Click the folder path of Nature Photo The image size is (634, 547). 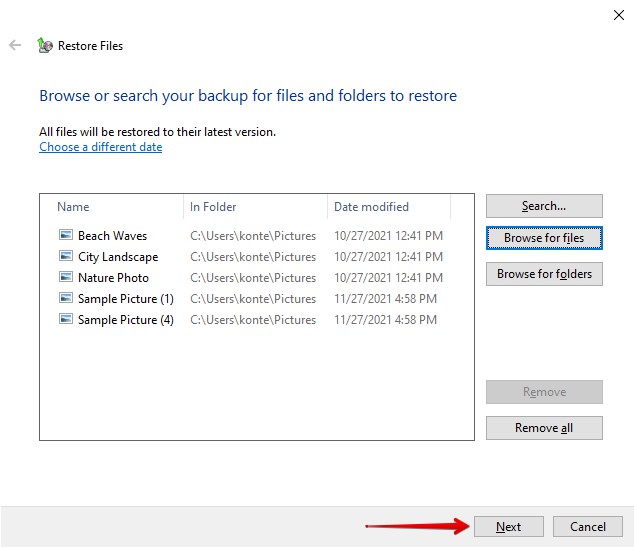253,278
